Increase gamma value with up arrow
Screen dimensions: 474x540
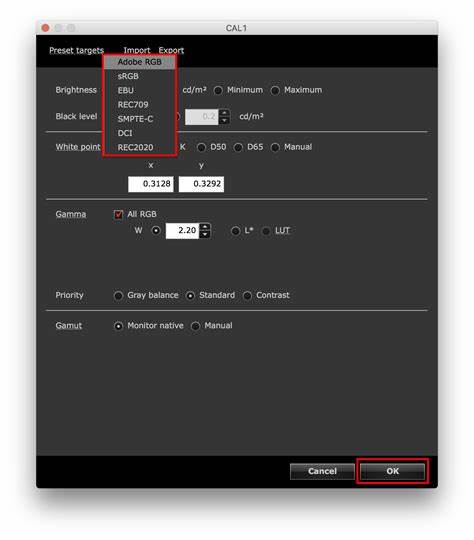pyautogui.click(x=205, y=227)
